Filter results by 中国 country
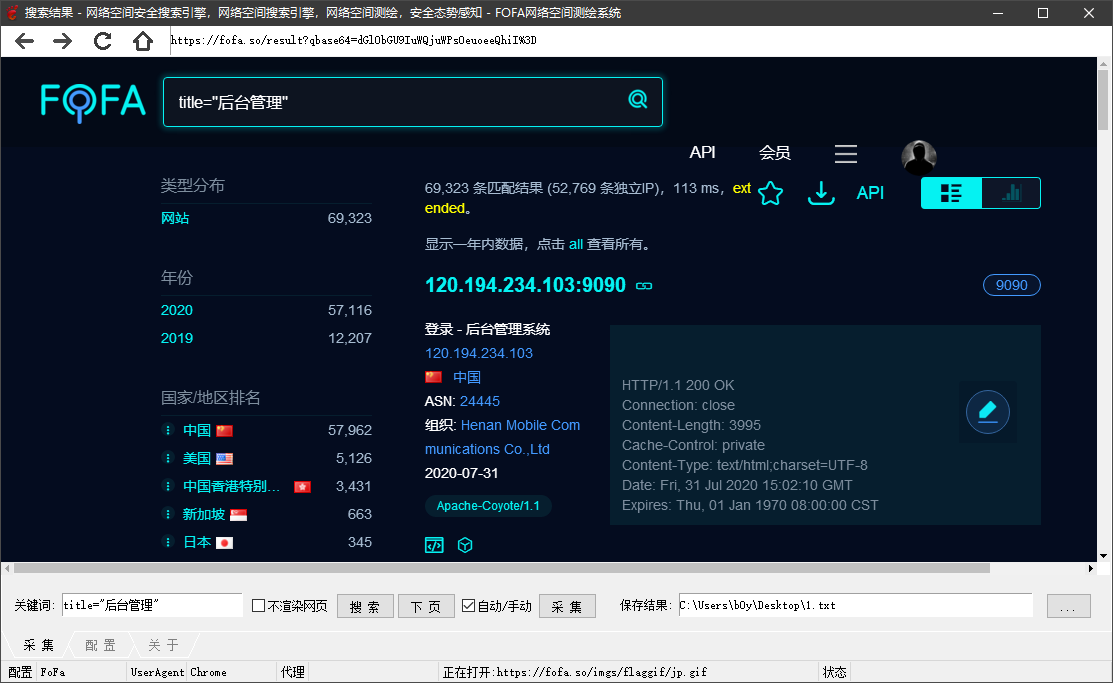Viewport: 1113px width, 683px height. [197, 430]
